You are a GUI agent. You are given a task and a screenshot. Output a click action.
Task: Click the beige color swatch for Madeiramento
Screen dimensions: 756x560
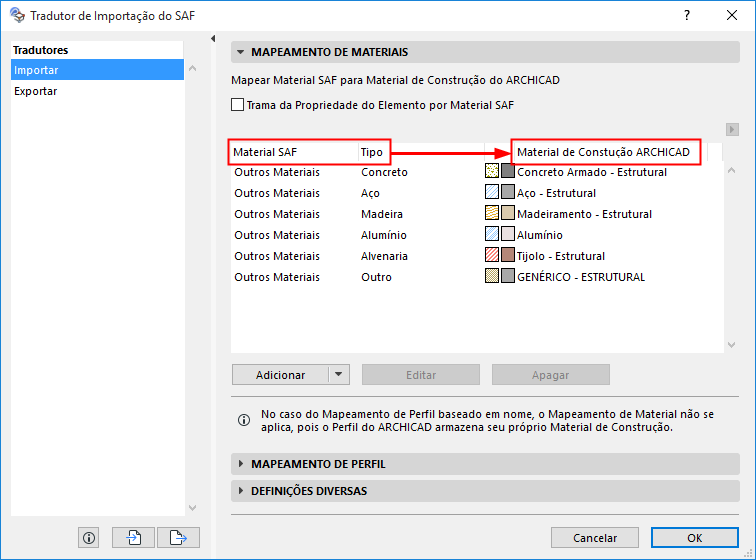(508, 213)
